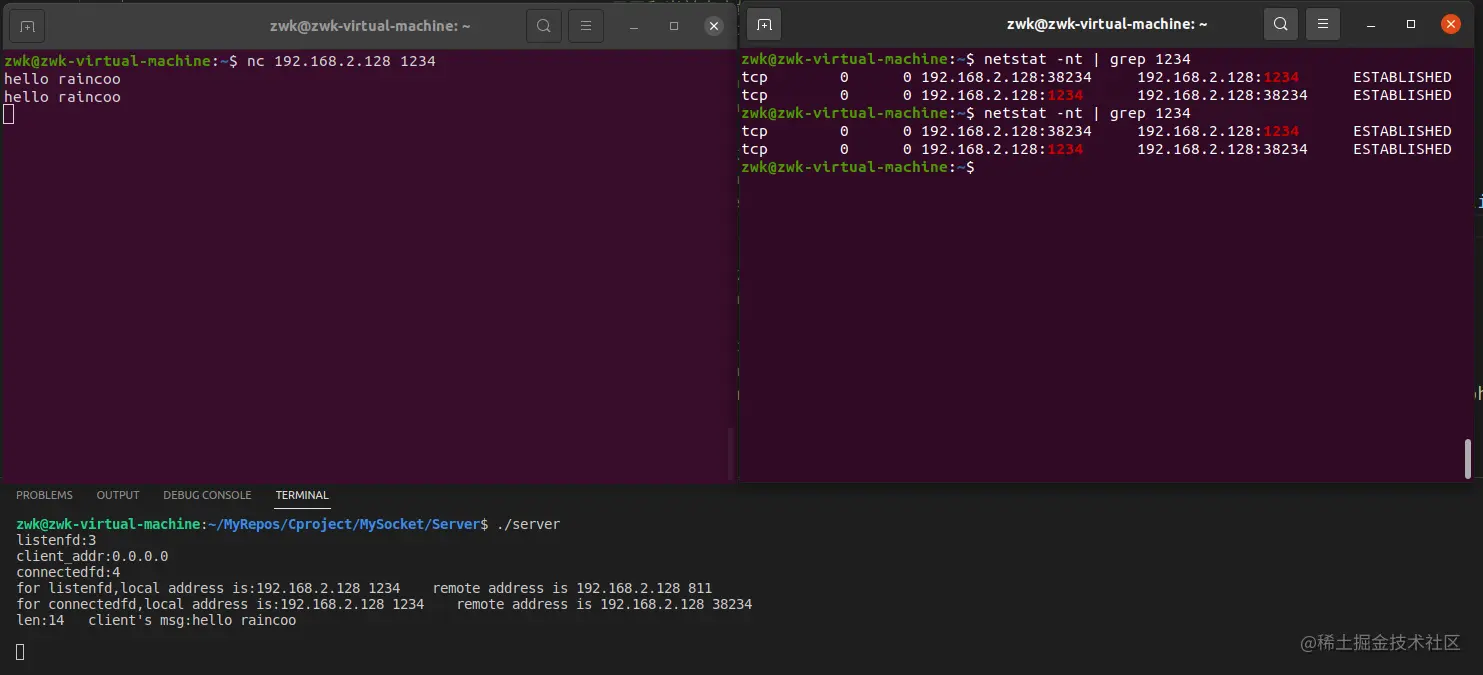
Task: Click 'listenfd:3' output line
Action: coord(56,540)
